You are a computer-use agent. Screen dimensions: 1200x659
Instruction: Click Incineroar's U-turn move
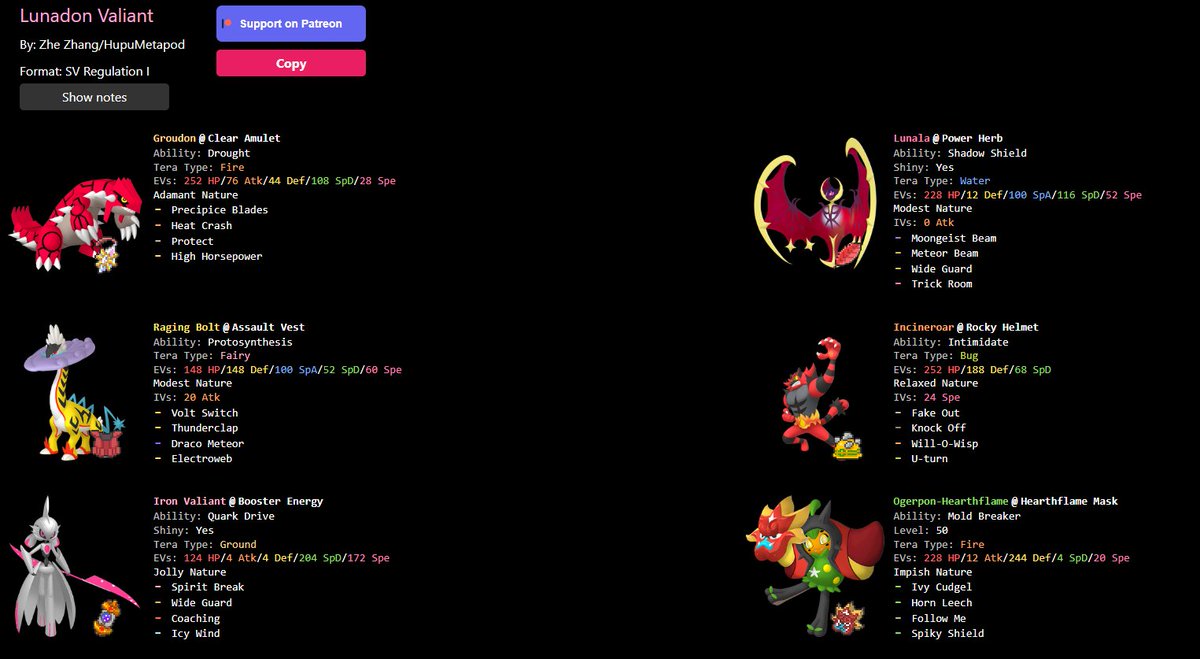[929, 459]
